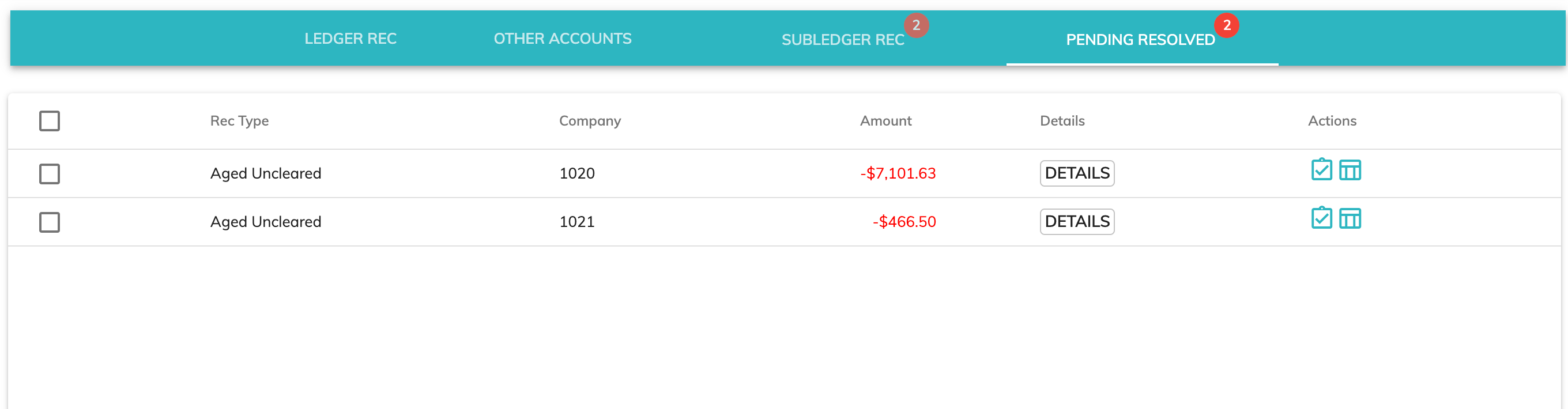The width and height of the screenshot is (1568, 409).
Task: Check the box for company 1020 row
Action: (50, 173)
